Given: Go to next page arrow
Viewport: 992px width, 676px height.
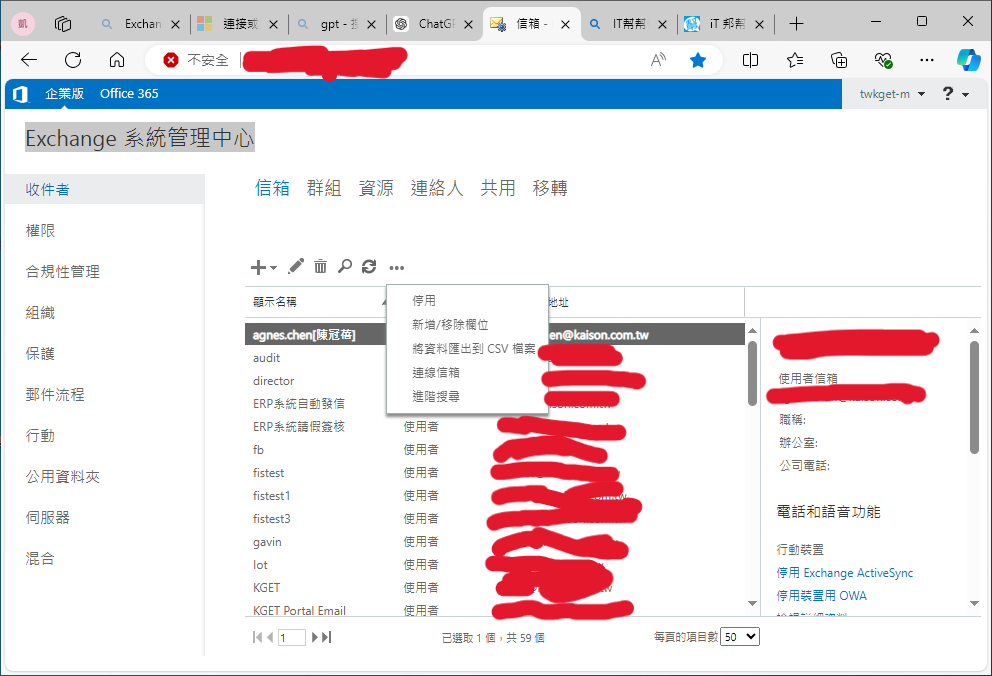Looking at the screenshot, I should 315,637.
